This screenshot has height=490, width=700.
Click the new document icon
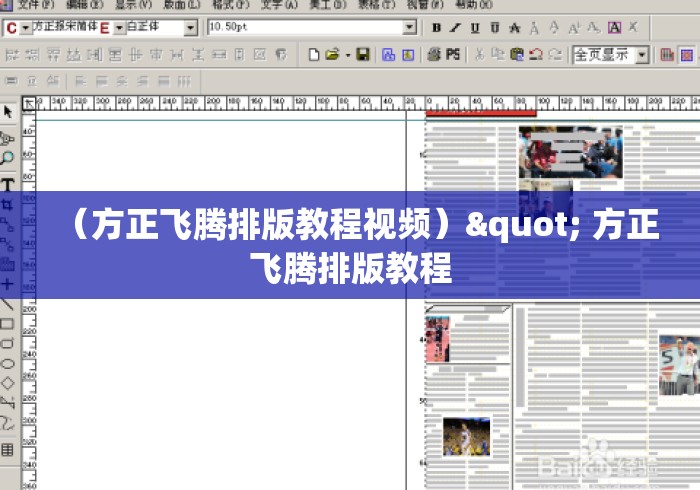click(x=314, y=55)
